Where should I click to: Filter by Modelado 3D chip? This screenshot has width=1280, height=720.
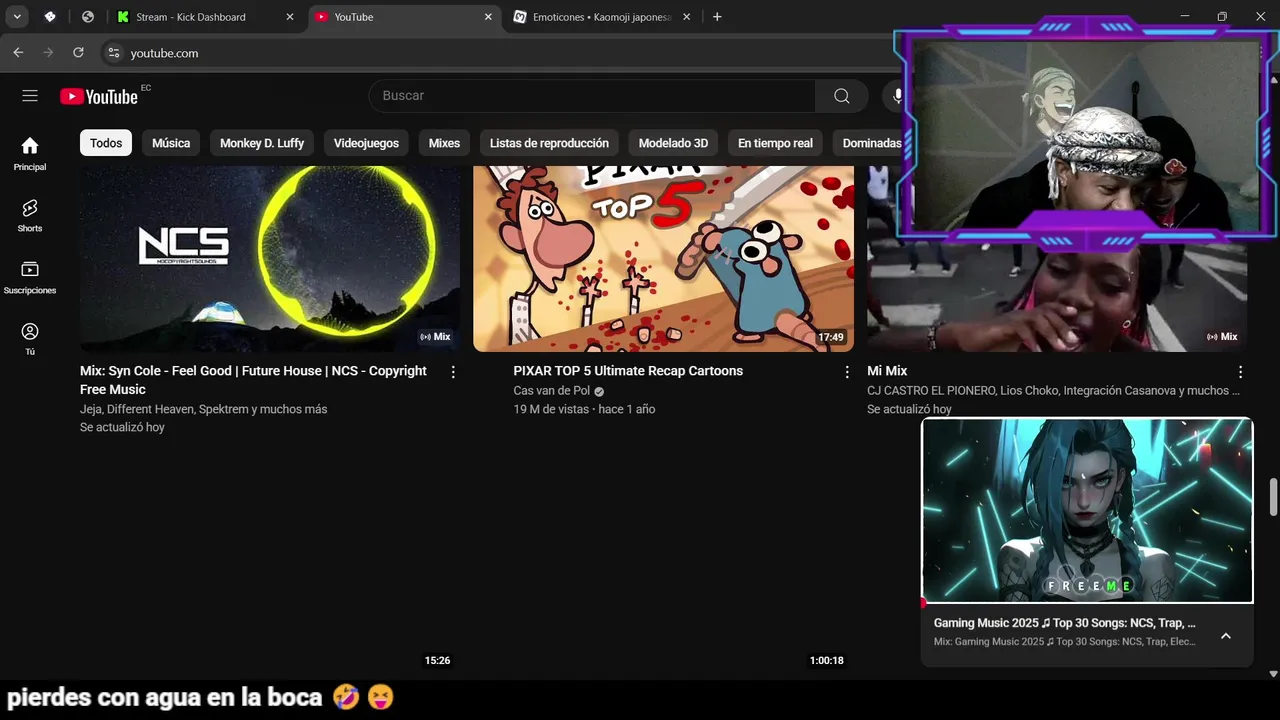[673, 143]
